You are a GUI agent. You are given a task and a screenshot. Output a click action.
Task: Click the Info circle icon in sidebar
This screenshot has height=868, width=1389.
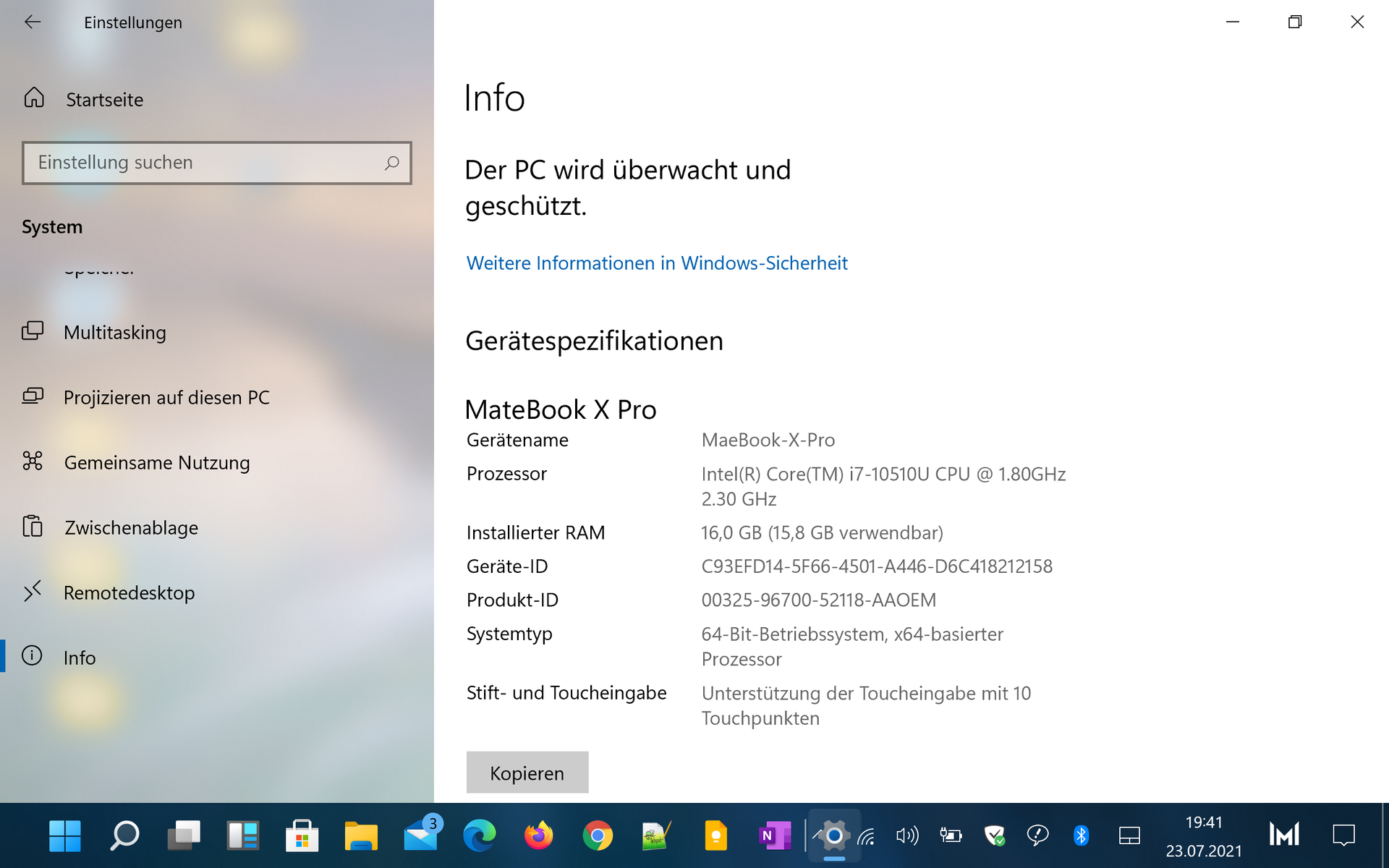coord(32,655)
